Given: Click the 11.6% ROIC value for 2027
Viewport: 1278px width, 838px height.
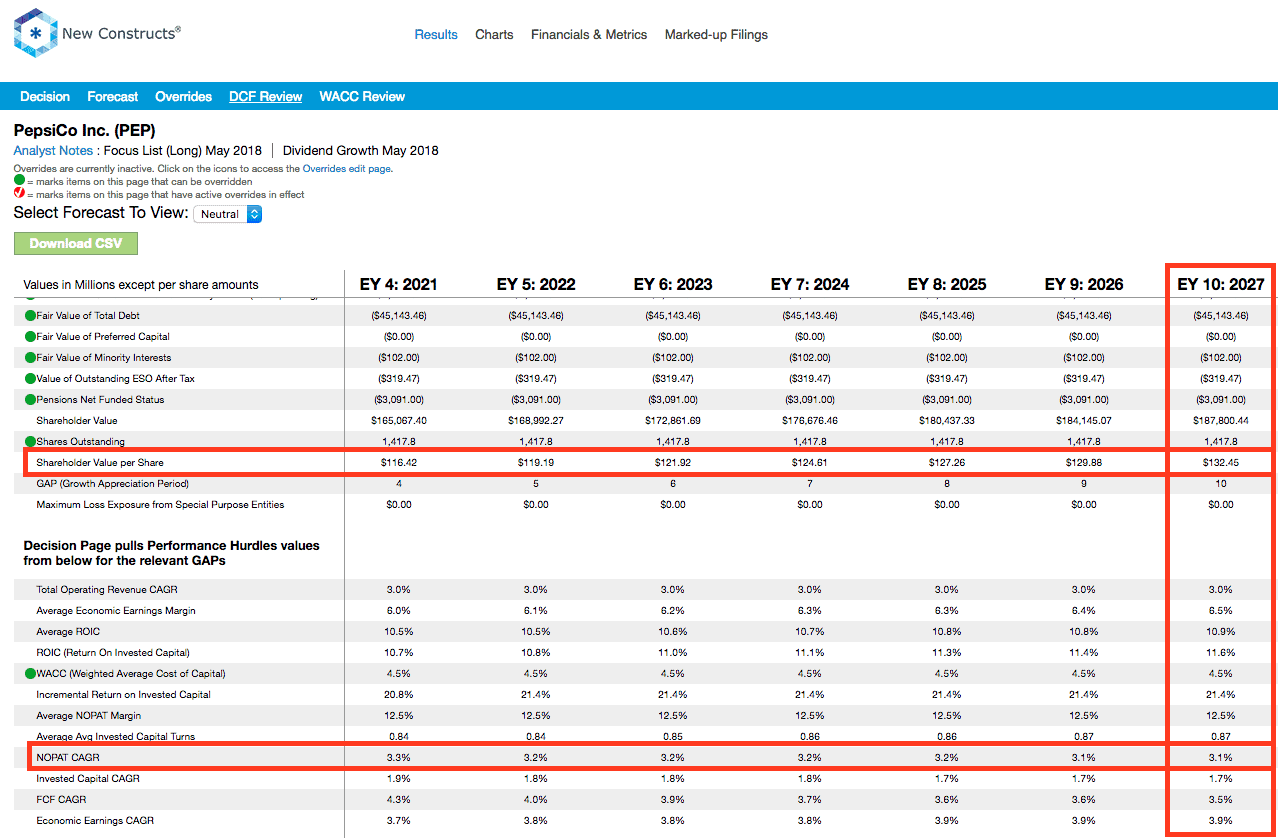Looking at the screenshot, I should (1221, 652).
